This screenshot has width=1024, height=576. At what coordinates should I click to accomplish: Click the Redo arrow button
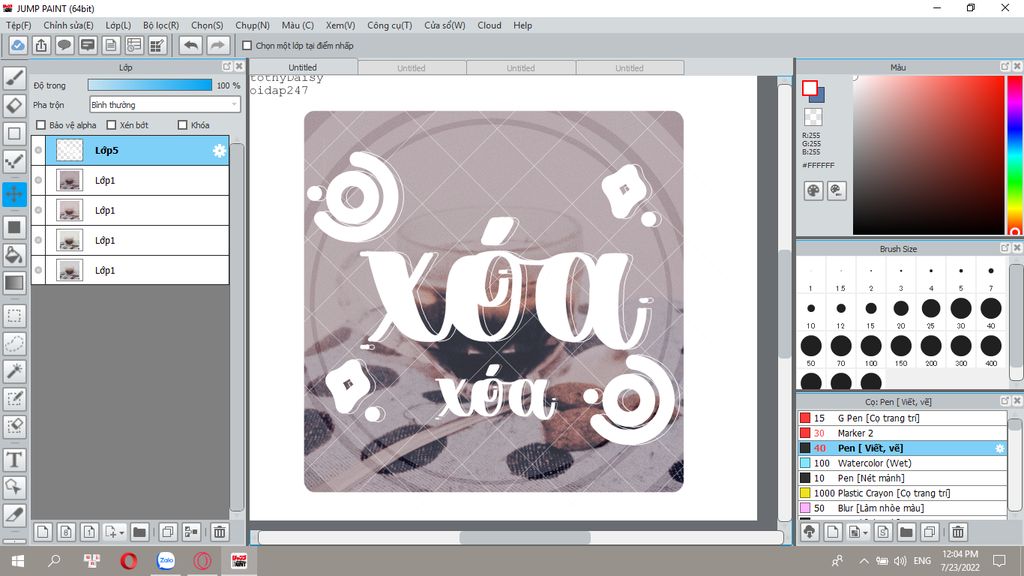click(x=218, y=45)
